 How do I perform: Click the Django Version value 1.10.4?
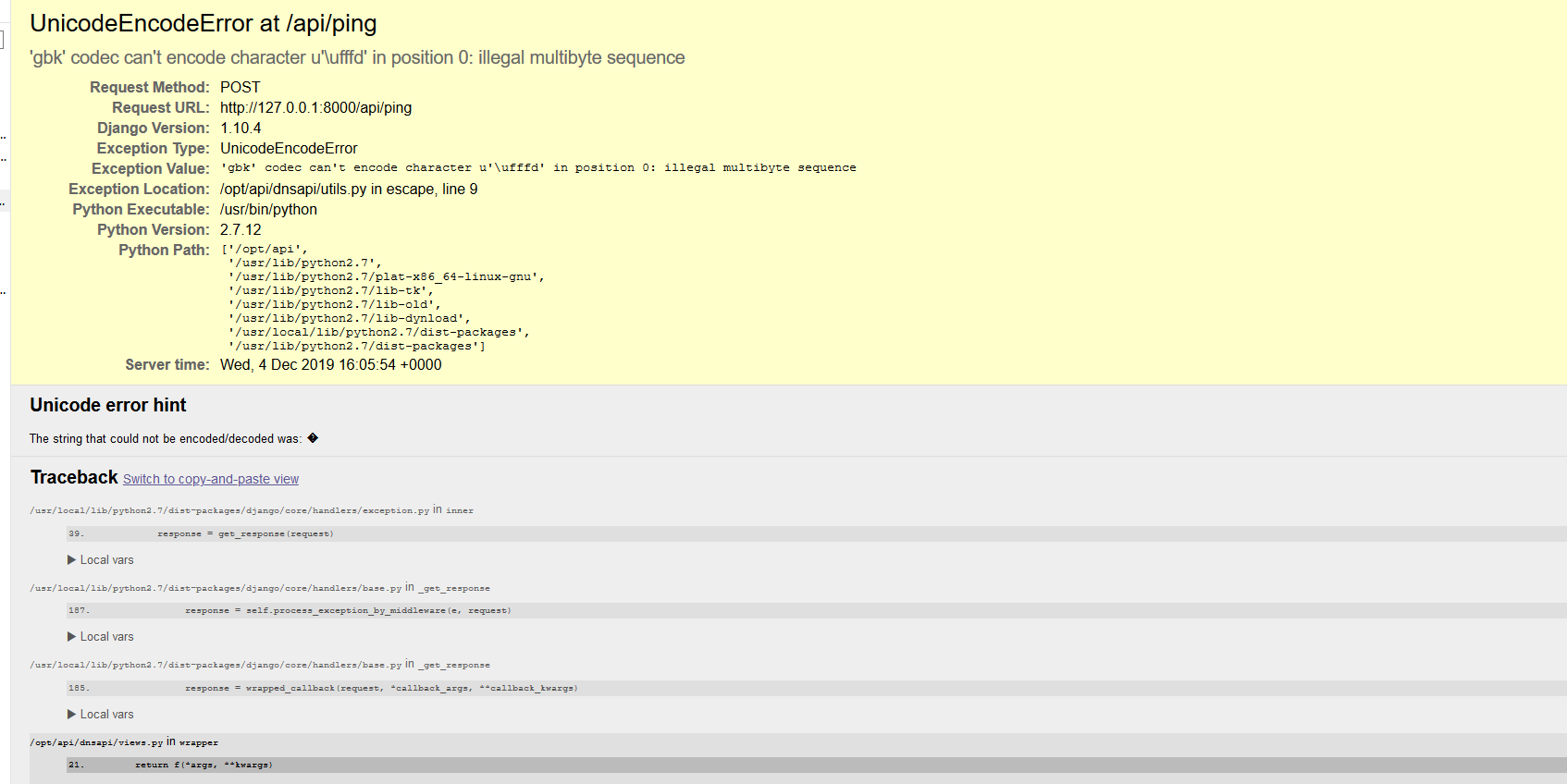point(241,128)
